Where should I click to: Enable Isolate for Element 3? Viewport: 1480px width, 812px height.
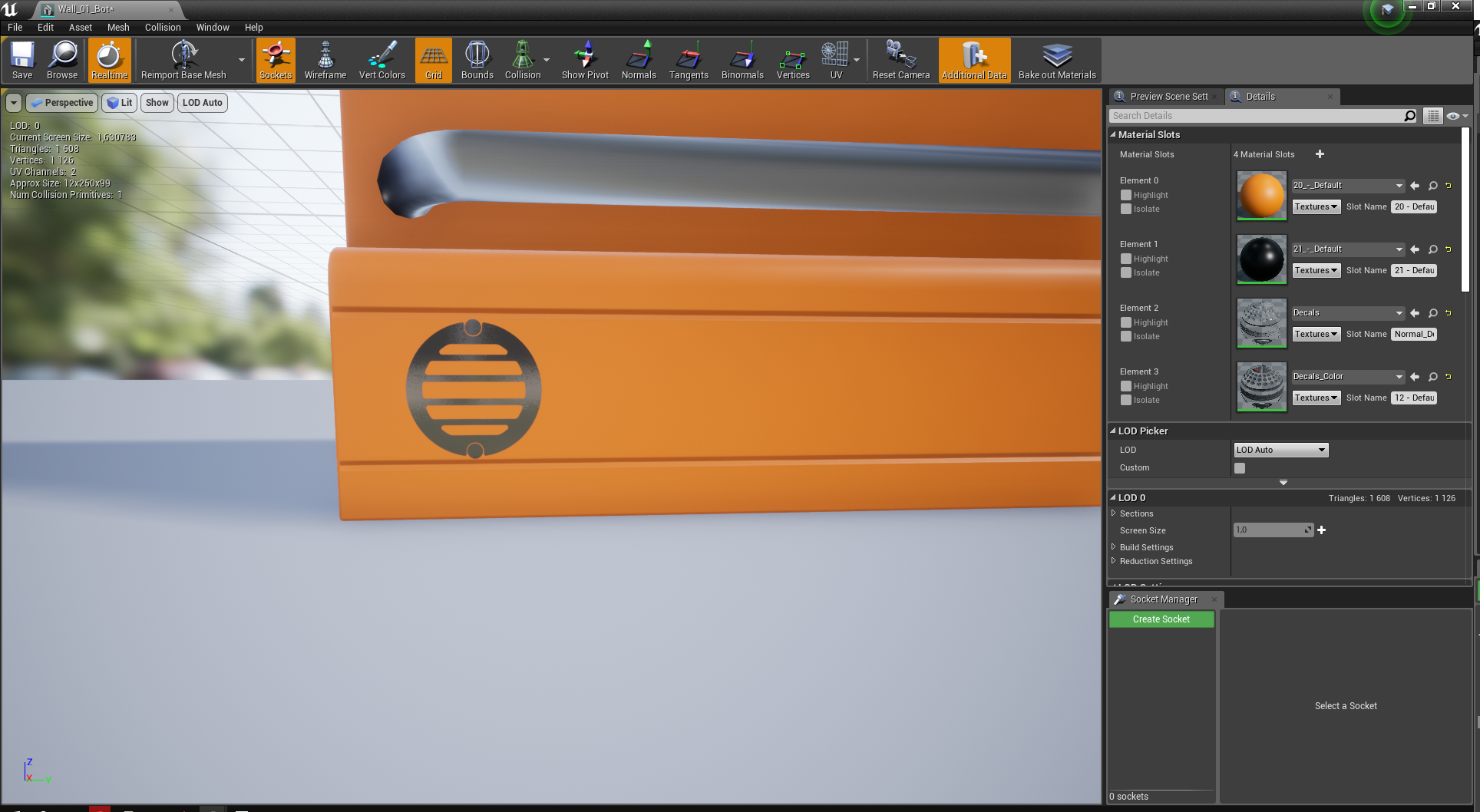coord(1126,400)
